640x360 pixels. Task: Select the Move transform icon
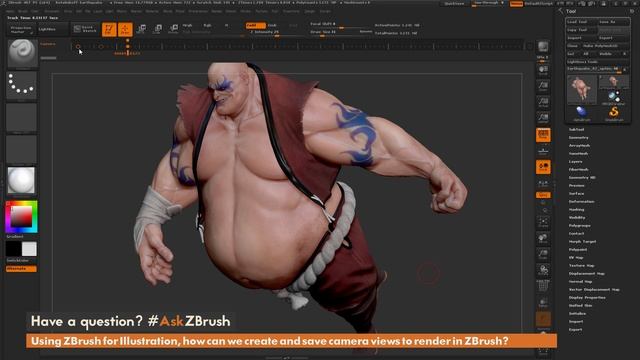141,29
